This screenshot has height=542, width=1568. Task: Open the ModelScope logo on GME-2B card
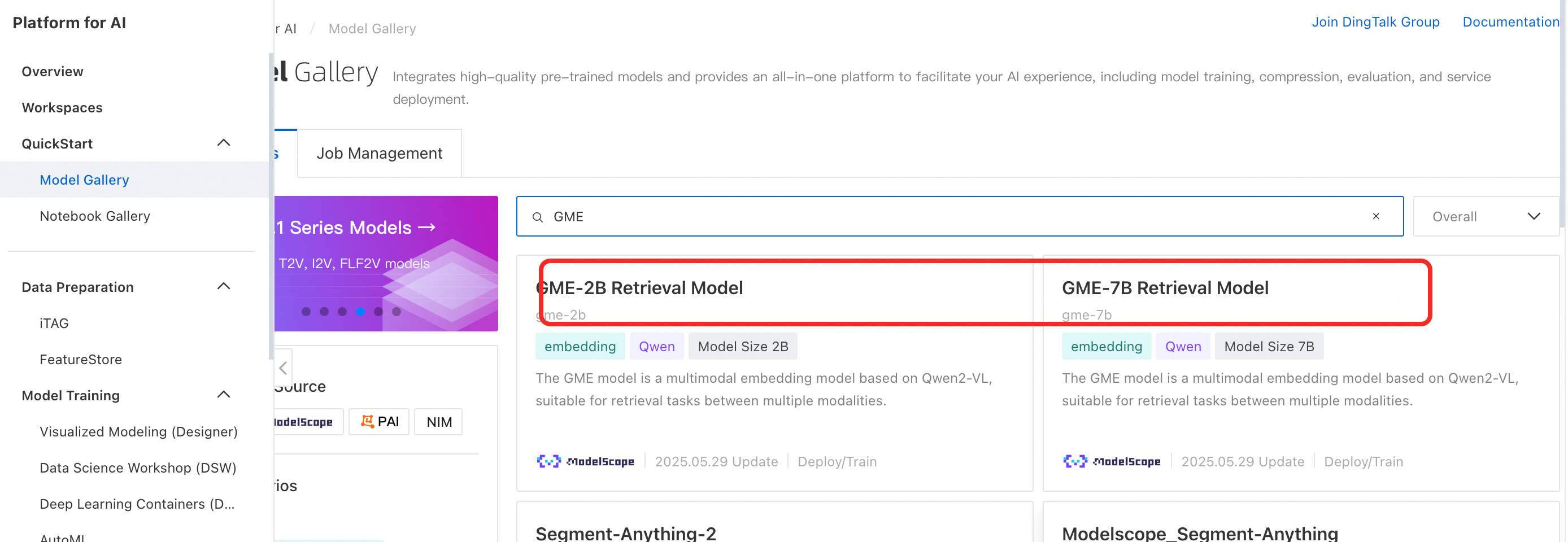pos(585,462)
